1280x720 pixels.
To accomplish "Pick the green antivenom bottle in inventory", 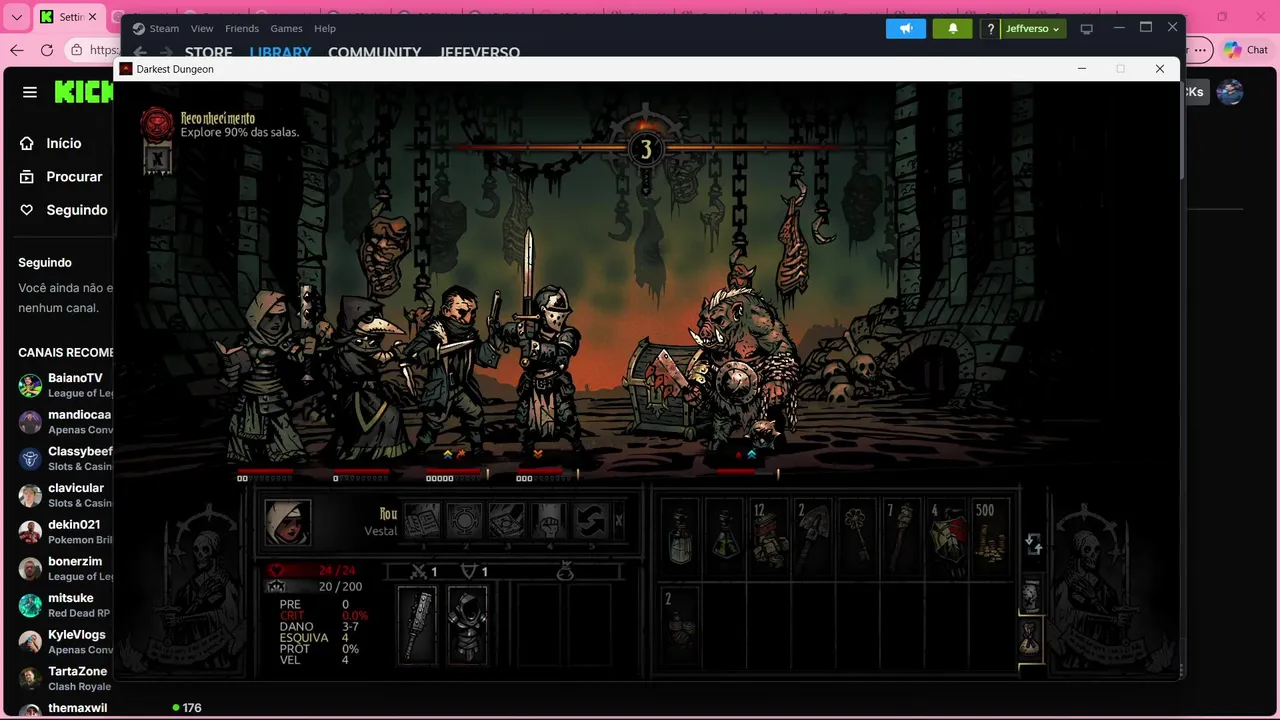I will (x=724, y=535).
